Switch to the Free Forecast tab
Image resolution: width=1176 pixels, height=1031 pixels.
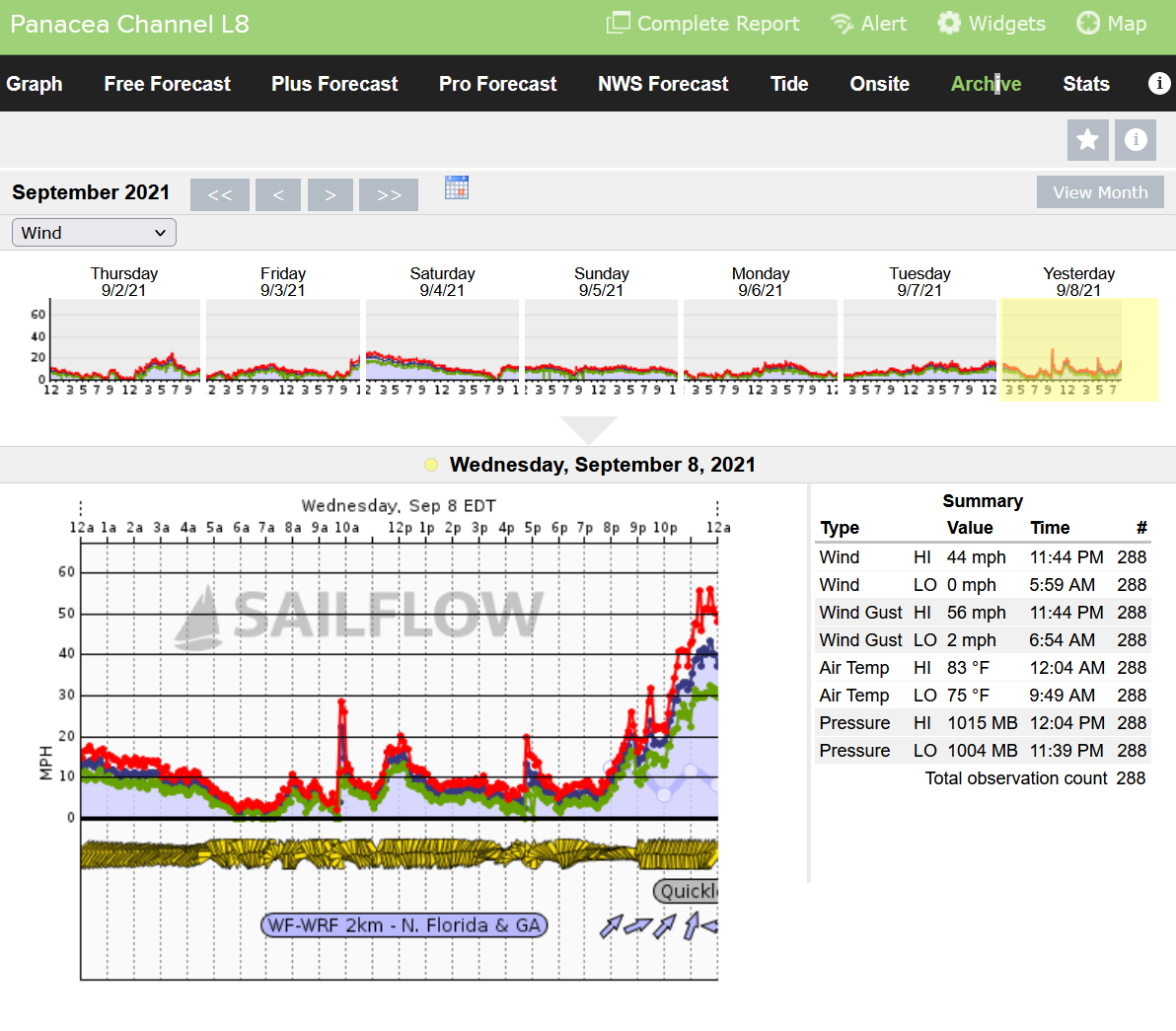click(168, 84)
